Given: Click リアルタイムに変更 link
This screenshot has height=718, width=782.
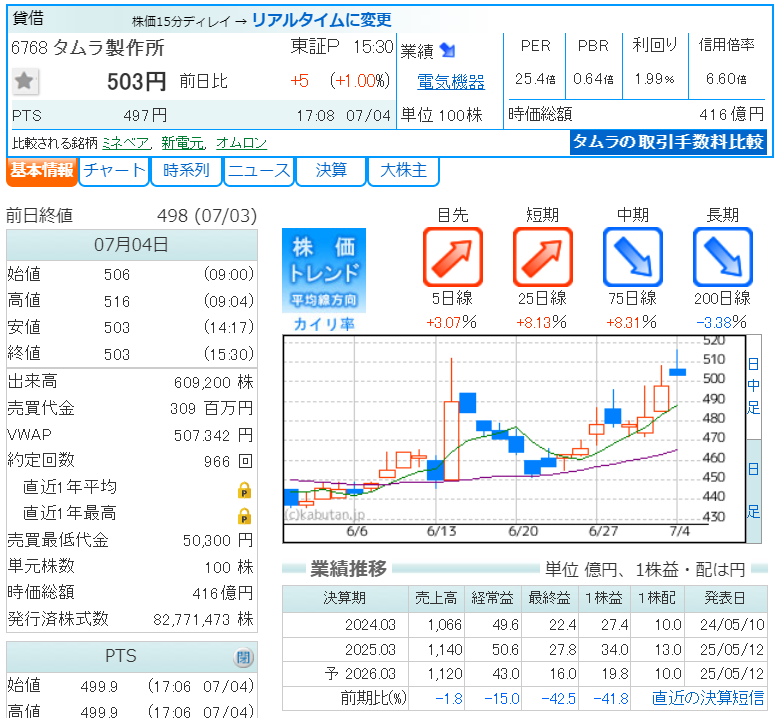Looking at the screenshot, I should pyautogui.click(x=322, y=20).
